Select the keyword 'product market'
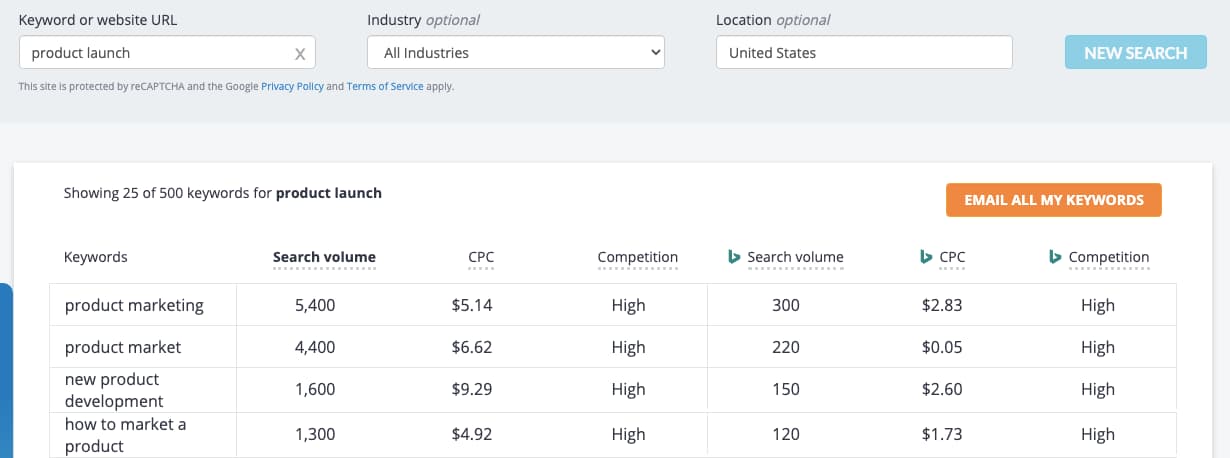This screenshot has width=1230, height=458. coord(123,347)
